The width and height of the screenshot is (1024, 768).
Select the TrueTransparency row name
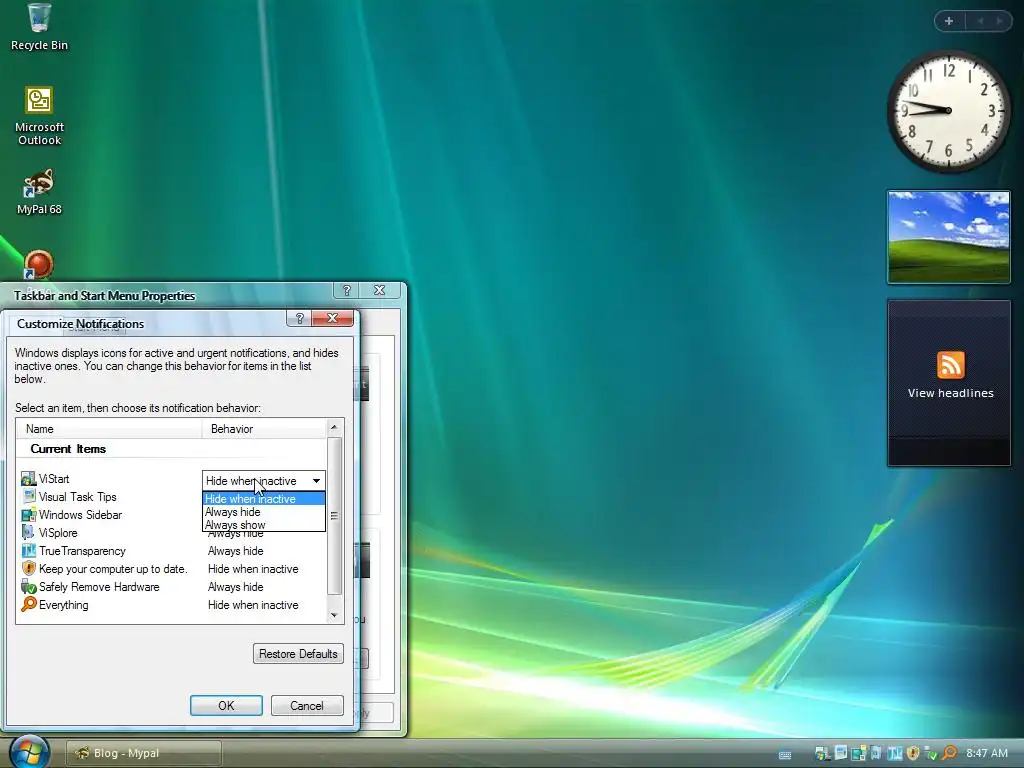[x=82, y=551]
